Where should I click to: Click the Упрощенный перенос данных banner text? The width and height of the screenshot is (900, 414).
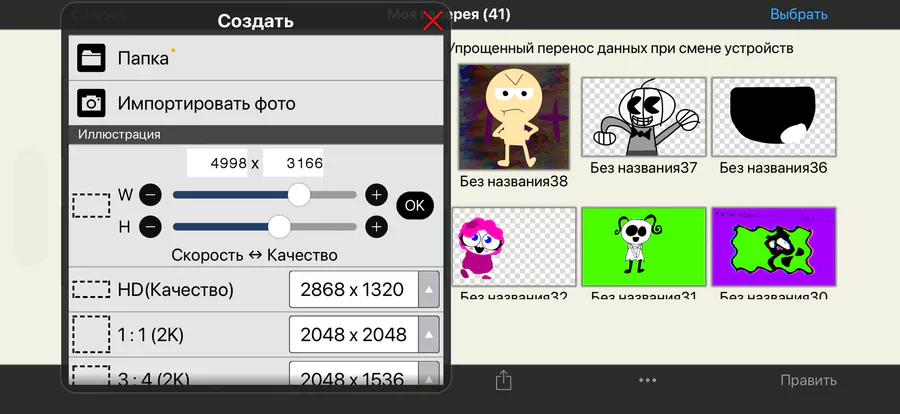click(x=620, y=48)
